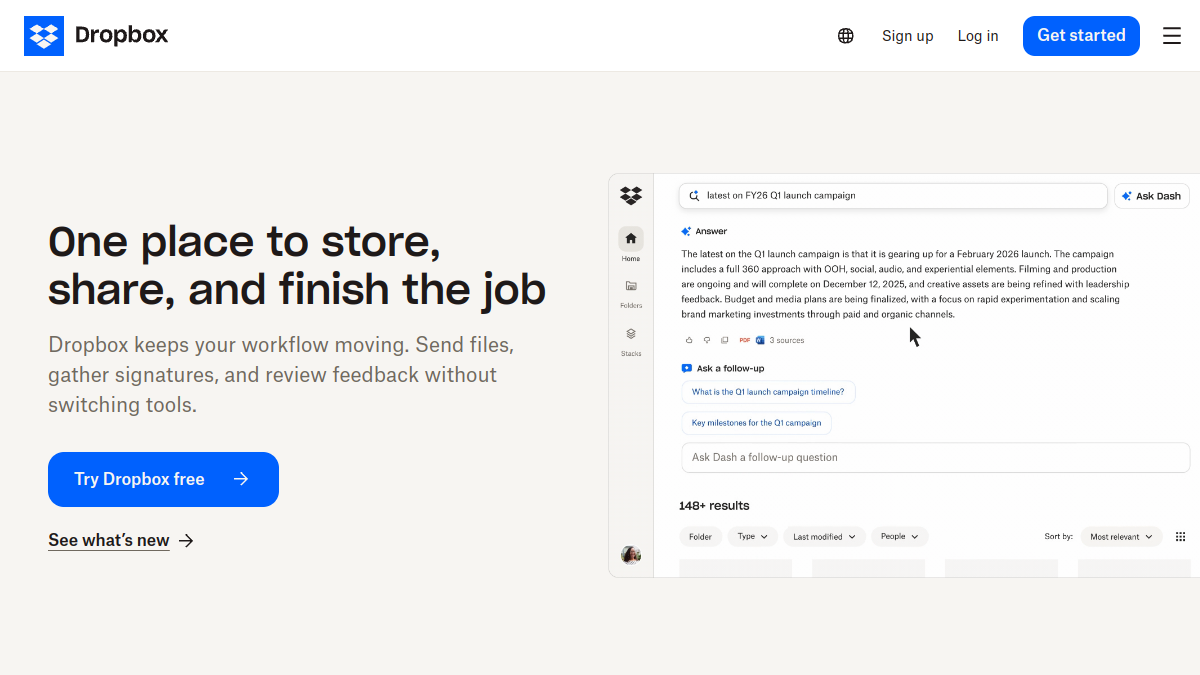Click the Log in link
Image resolution: width=1200 pixels, height=675 pixels.
click(x=978, y=36)
